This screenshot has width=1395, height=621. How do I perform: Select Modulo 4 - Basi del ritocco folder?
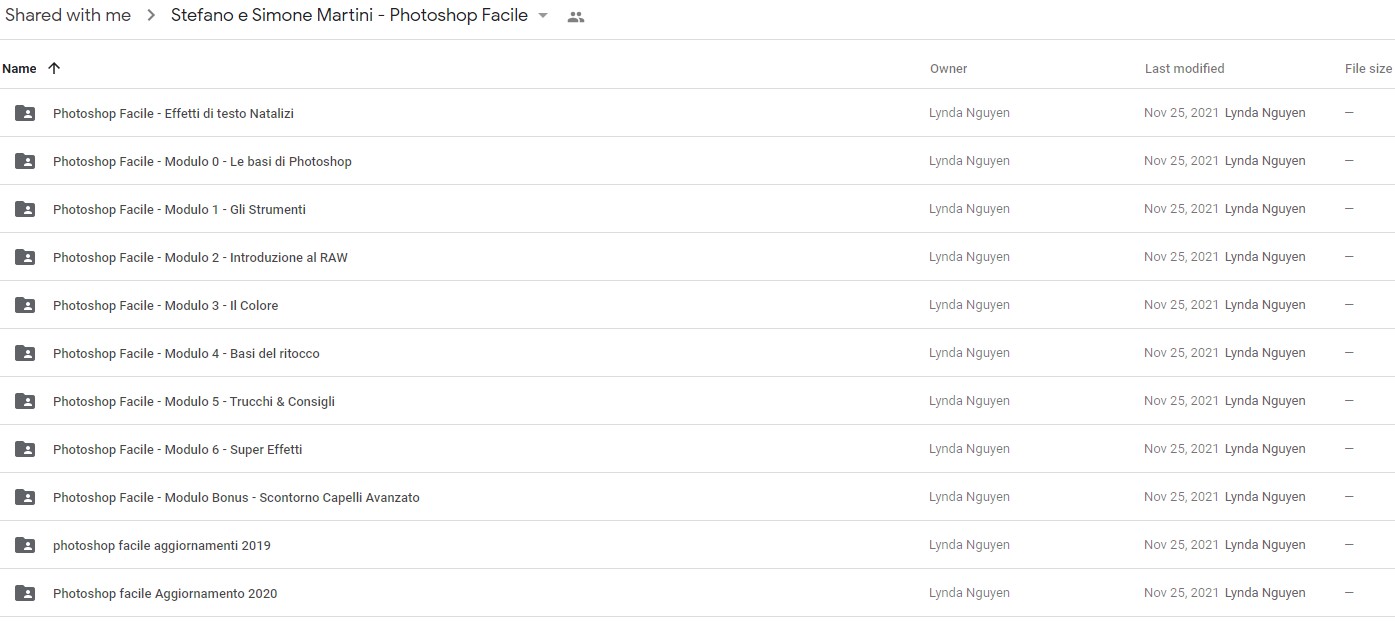click(x=697, y=353)
